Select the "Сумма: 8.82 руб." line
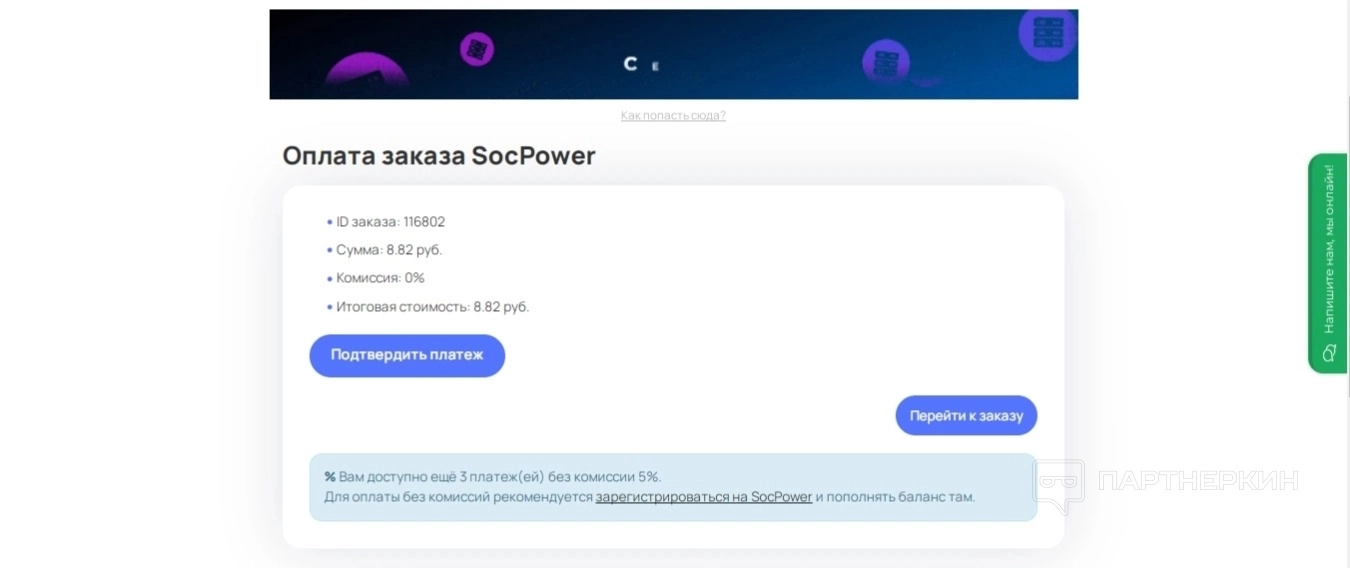The width and height of the screenshot is (1350, 568). [389, 250]
